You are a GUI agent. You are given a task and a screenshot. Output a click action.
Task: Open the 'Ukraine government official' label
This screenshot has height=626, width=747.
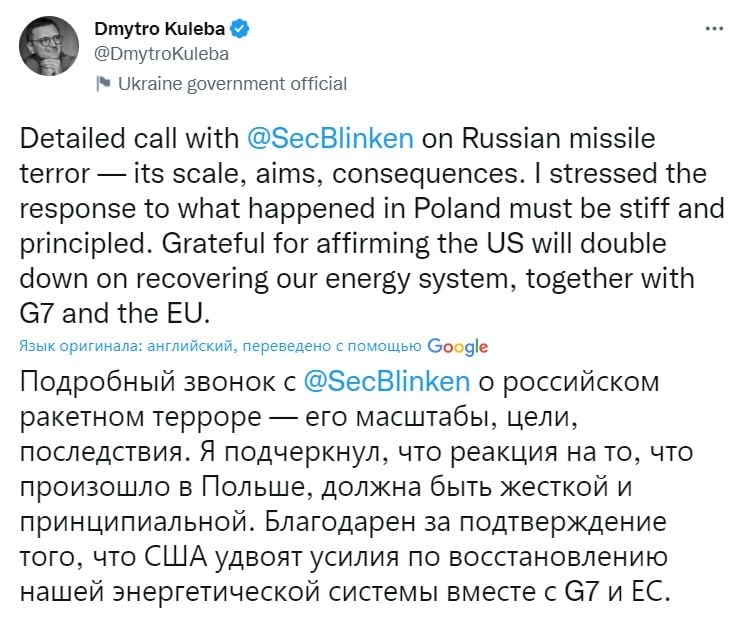232,84
